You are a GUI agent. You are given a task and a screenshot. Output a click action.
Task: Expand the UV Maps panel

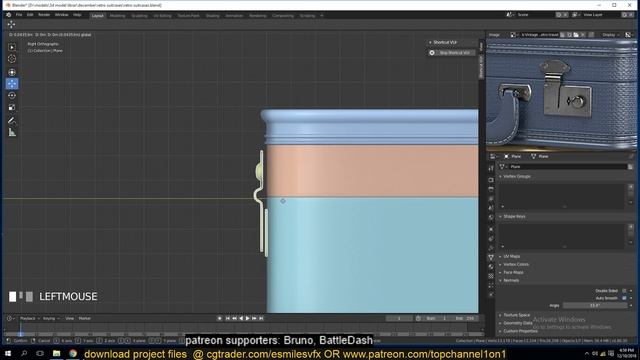tap(511, 256)
